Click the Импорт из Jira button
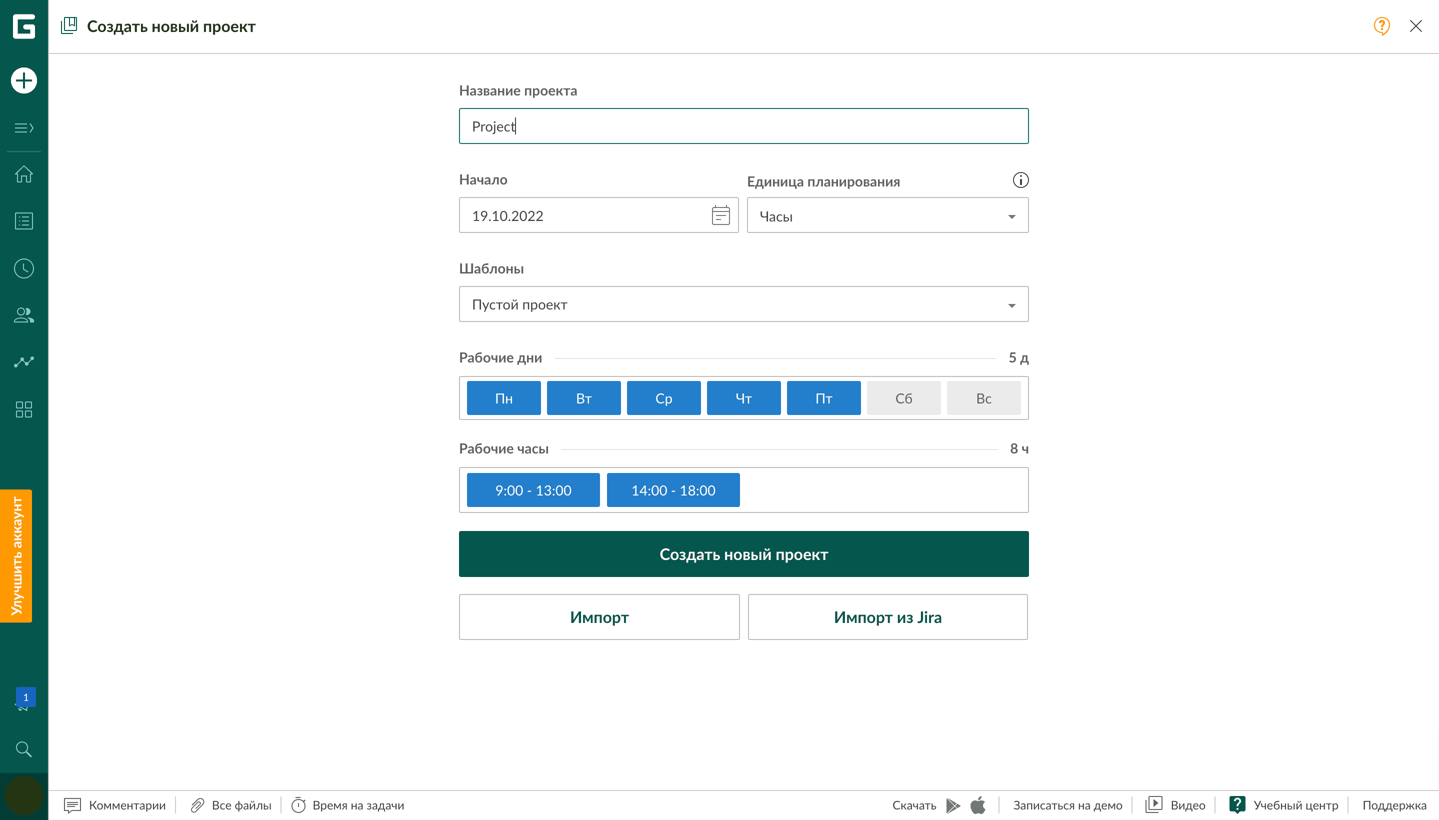1439x820 pixels. (888, 617)
